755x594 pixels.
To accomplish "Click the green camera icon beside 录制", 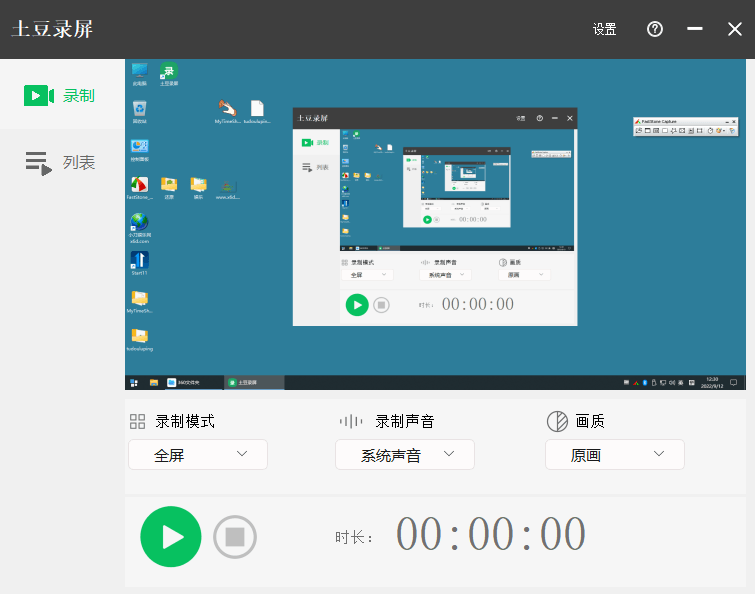I will pos(38,95).
